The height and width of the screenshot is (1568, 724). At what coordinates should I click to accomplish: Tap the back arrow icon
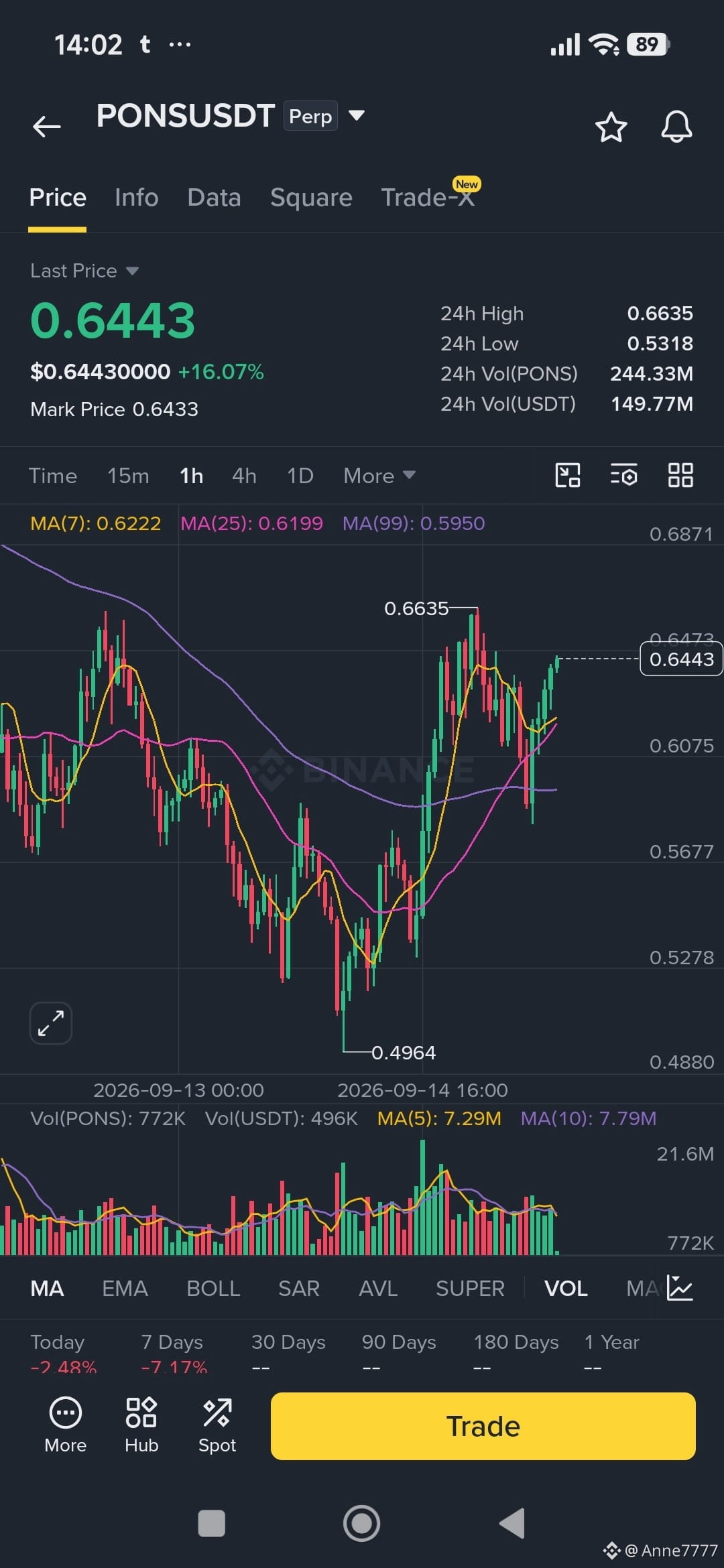coord(47,126)
